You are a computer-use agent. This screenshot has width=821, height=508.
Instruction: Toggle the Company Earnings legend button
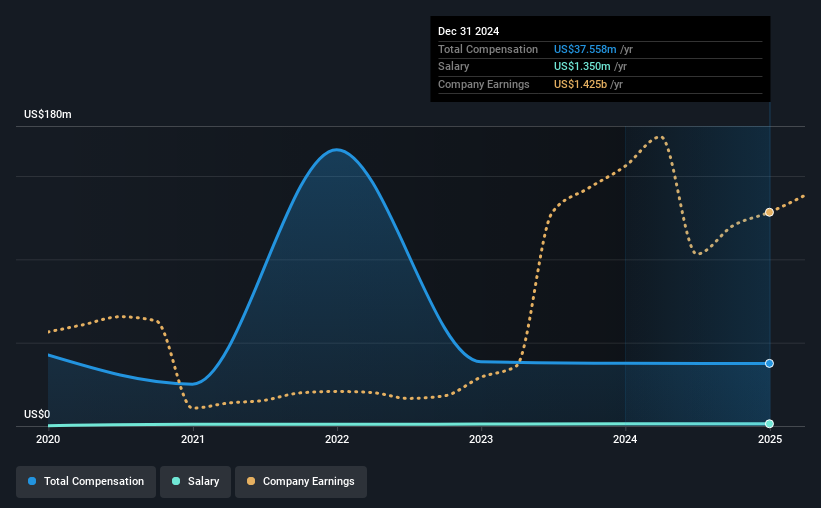301,481
